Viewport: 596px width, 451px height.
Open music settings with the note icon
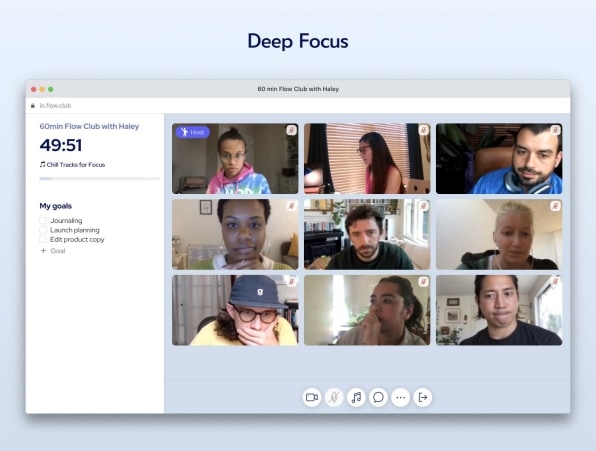point(356,397)
